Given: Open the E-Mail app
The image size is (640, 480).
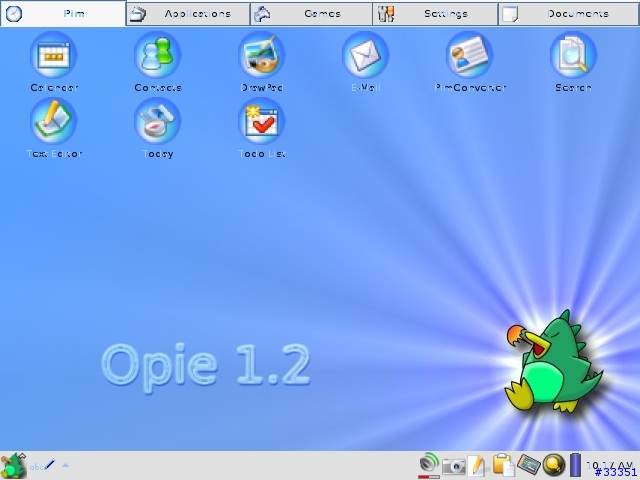Looking at the screenshot, I should tap(365, 61).
